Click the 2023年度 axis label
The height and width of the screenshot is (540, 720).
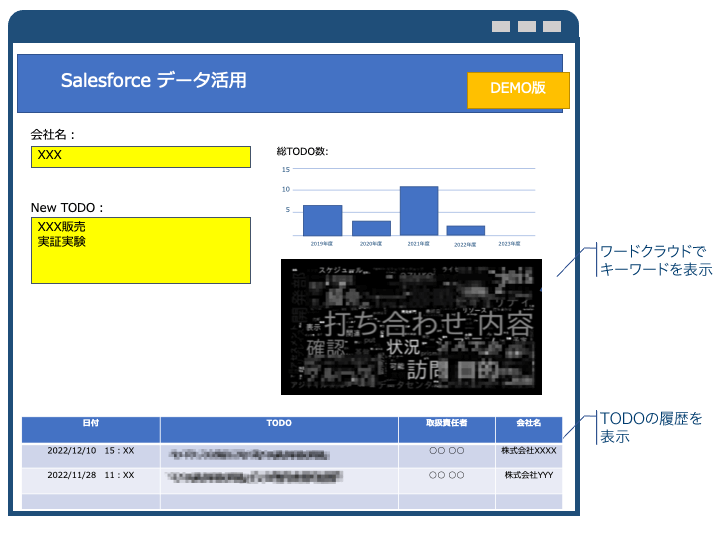[x=509, y=244]
